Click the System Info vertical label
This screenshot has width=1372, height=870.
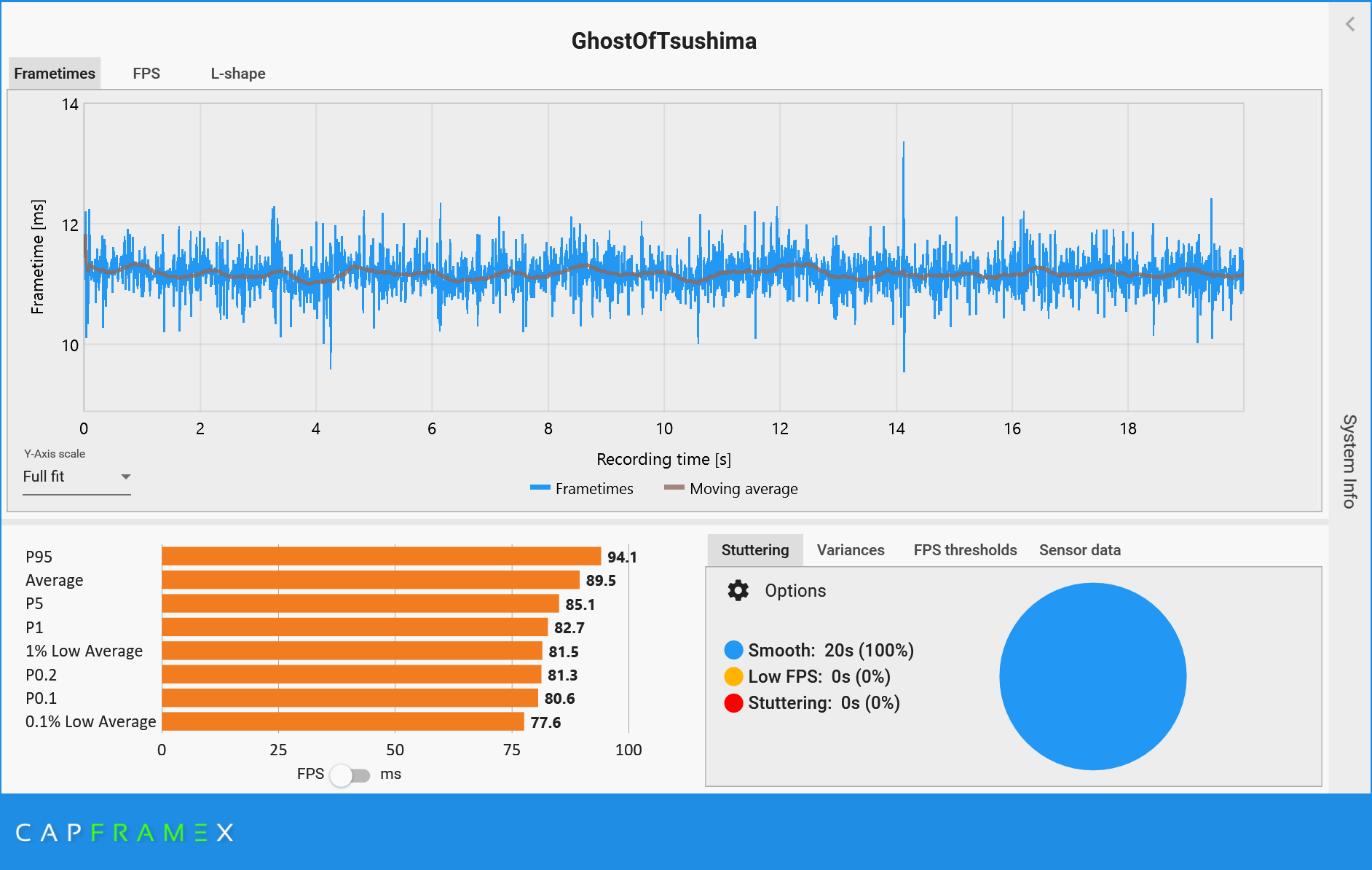point(1349,461)
